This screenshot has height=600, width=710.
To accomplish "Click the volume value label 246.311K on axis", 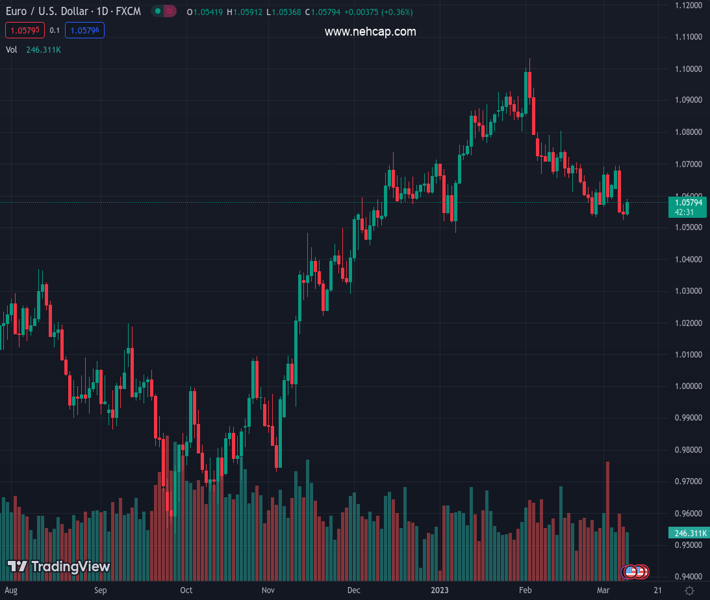I will [x=689, y=533].
